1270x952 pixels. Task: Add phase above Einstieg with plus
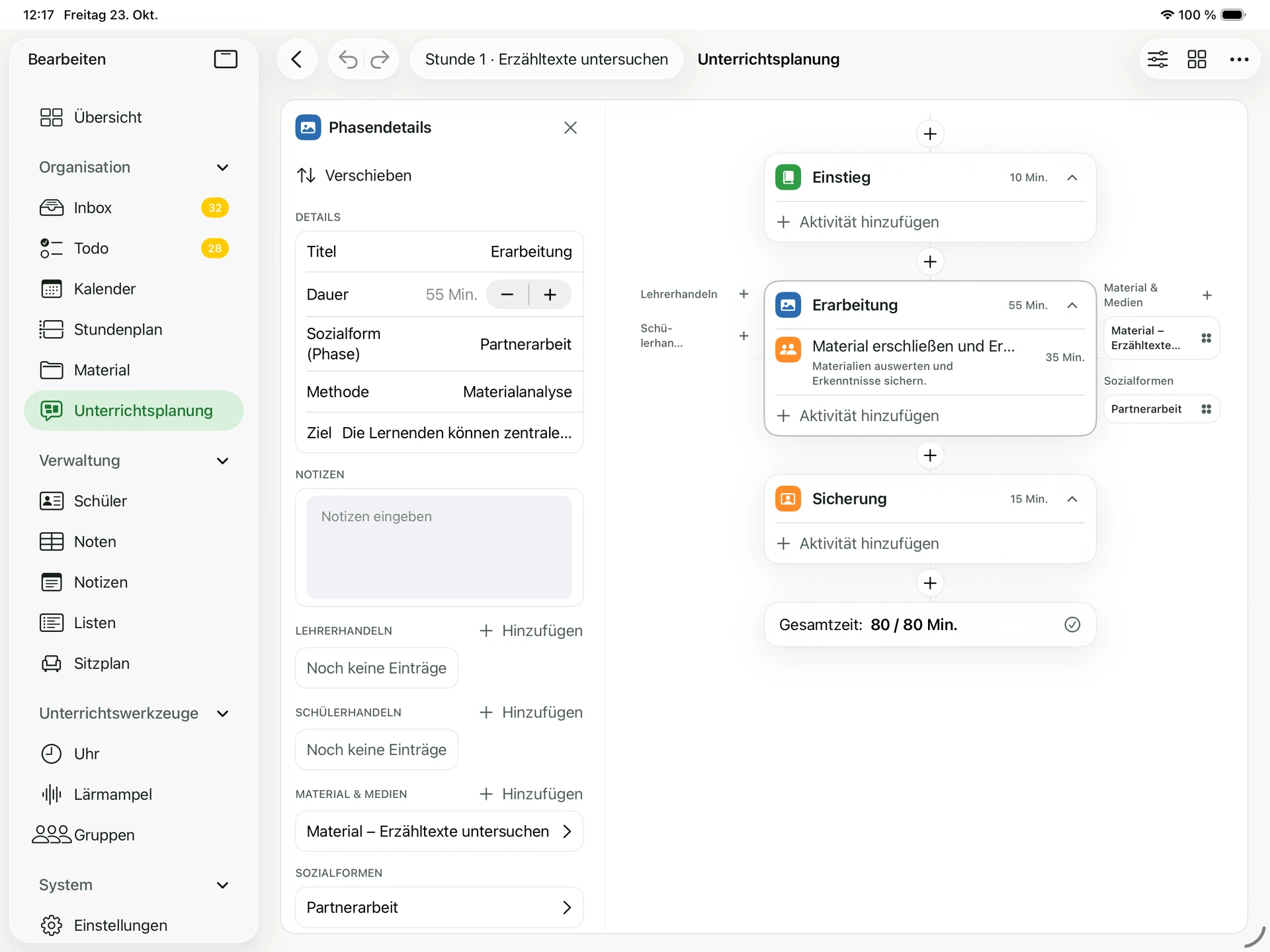(930, 134)
